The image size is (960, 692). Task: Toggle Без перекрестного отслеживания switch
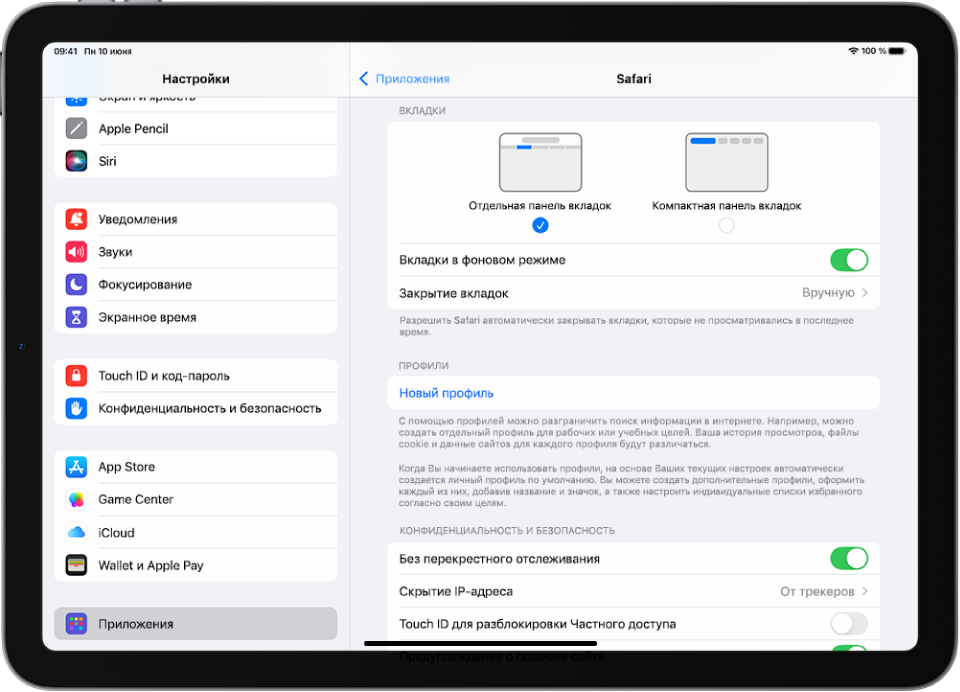click(849, 558)
